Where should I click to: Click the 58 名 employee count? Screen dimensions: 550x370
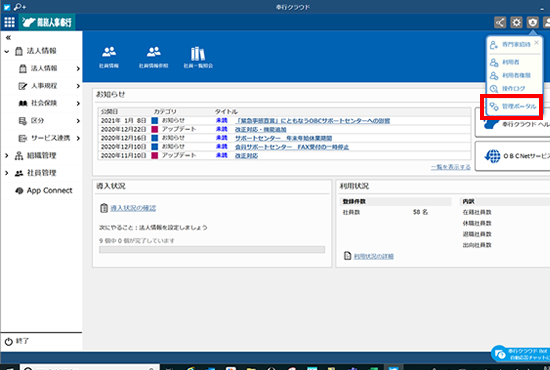click(420, 212)
